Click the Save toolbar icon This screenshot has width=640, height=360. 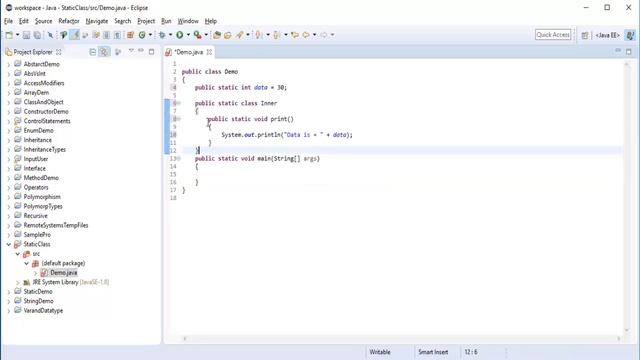point(27,35)
